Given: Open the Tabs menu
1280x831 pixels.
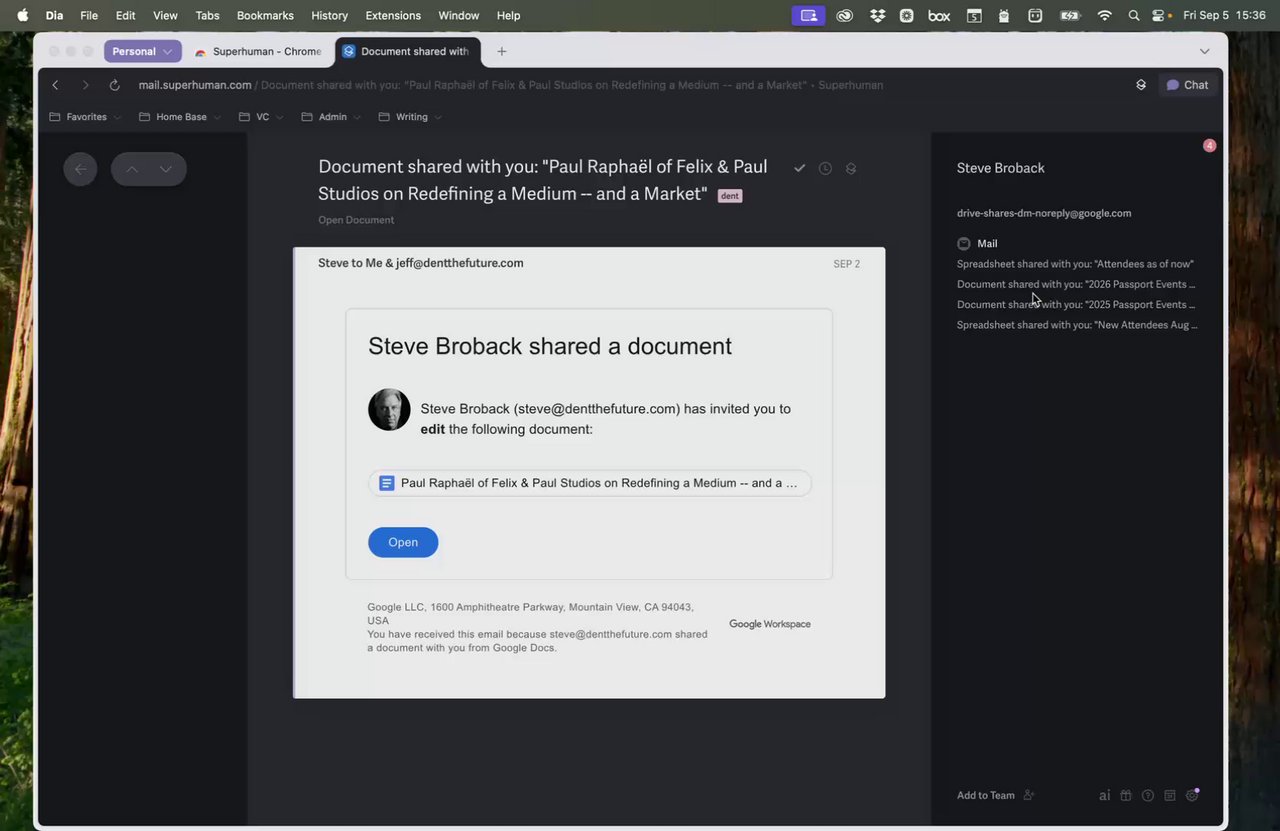Looking at the screenshot, I should coord(207,15).
